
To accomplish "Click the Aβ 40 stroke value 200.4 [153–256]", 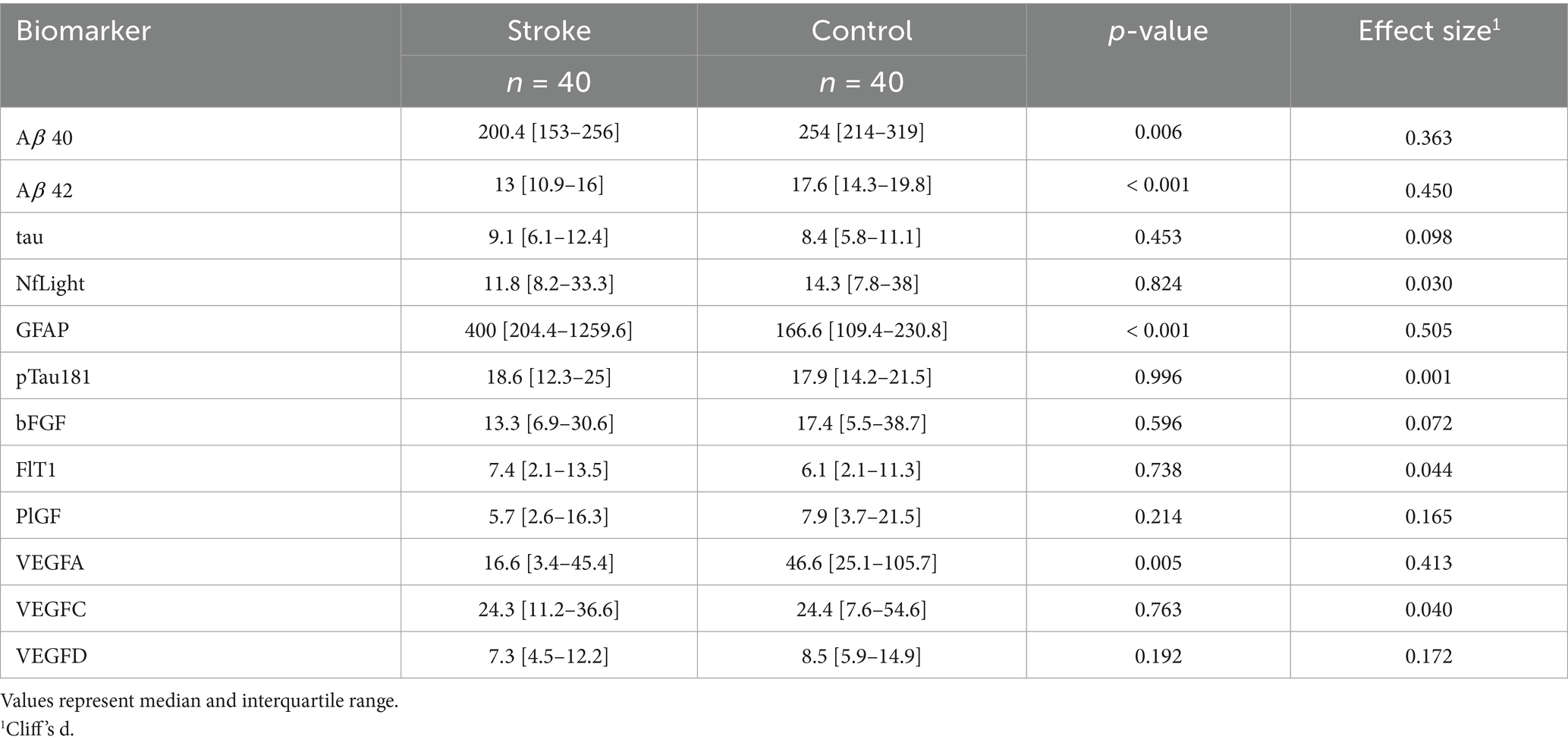I will pos(548,133).
